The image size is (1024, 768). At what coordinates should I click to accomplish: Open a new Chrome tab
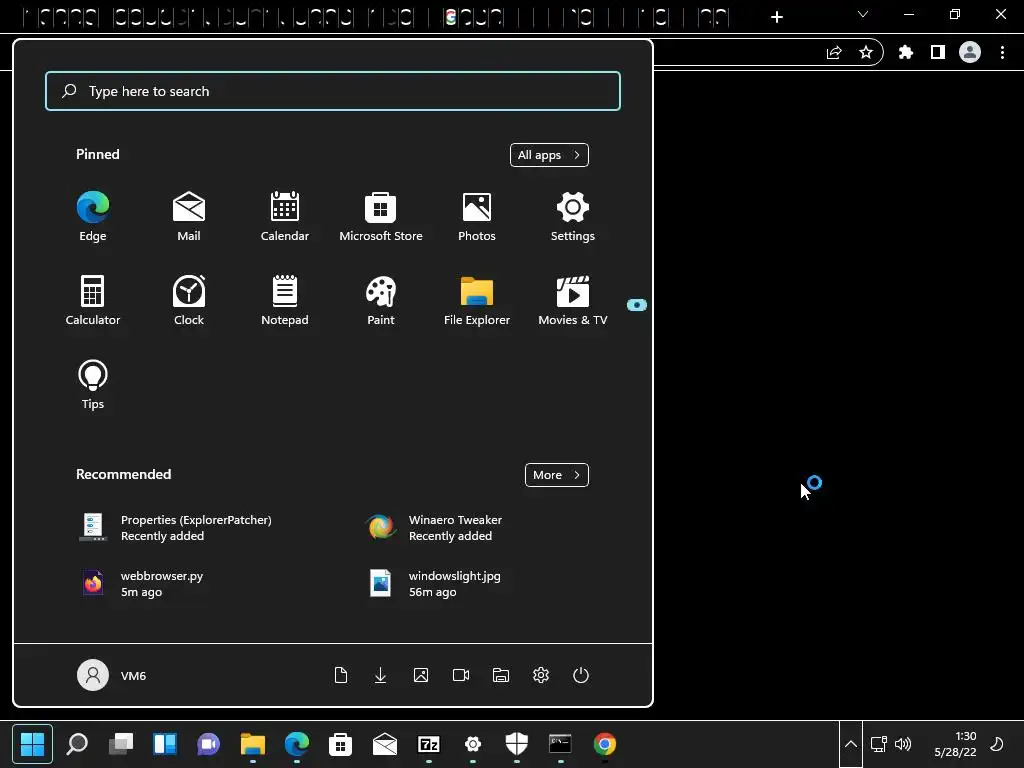(x=776, y=17)
